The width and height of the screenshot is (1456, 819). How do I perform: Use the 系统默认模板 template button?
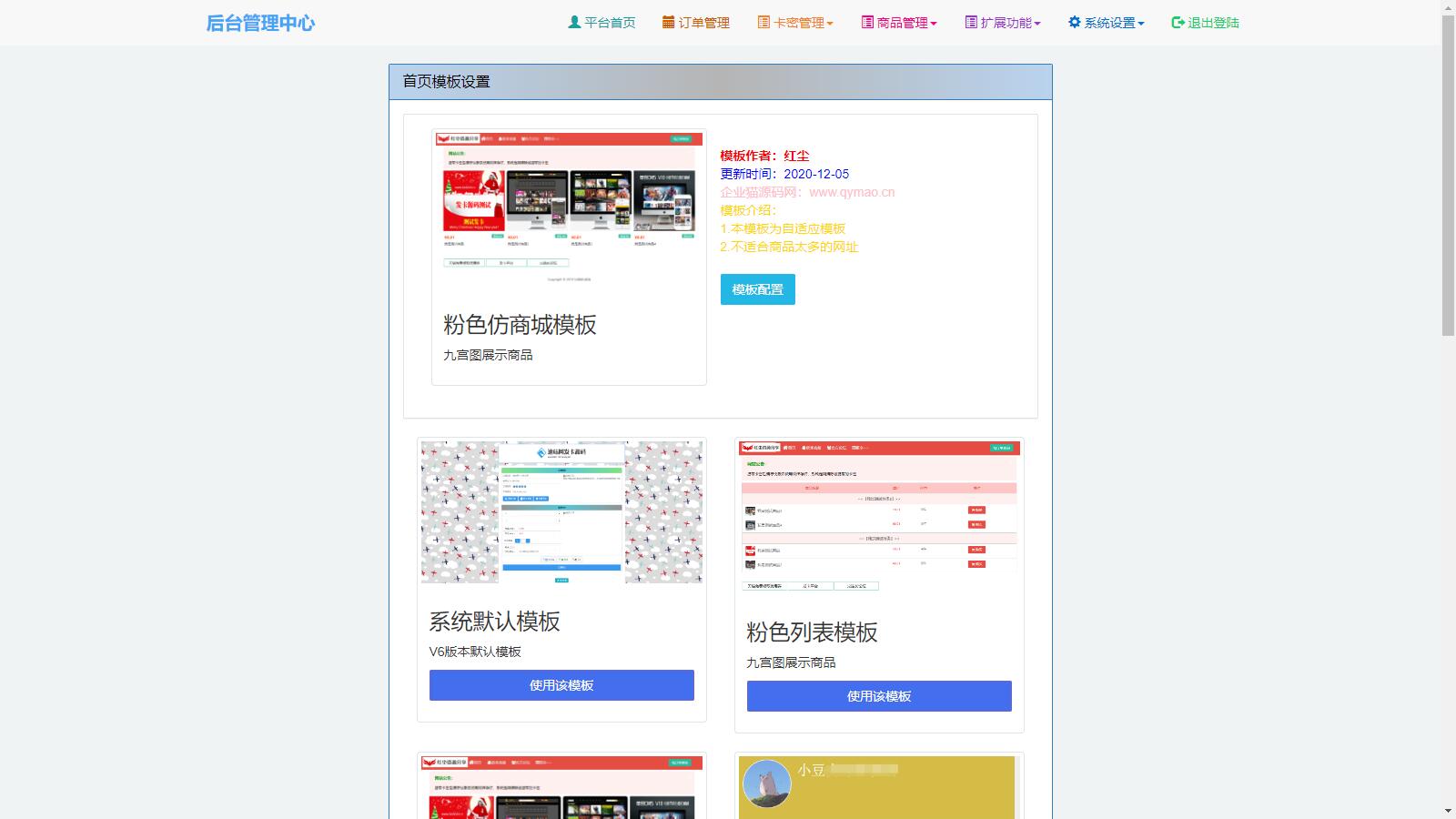click(x=561, y=685)
